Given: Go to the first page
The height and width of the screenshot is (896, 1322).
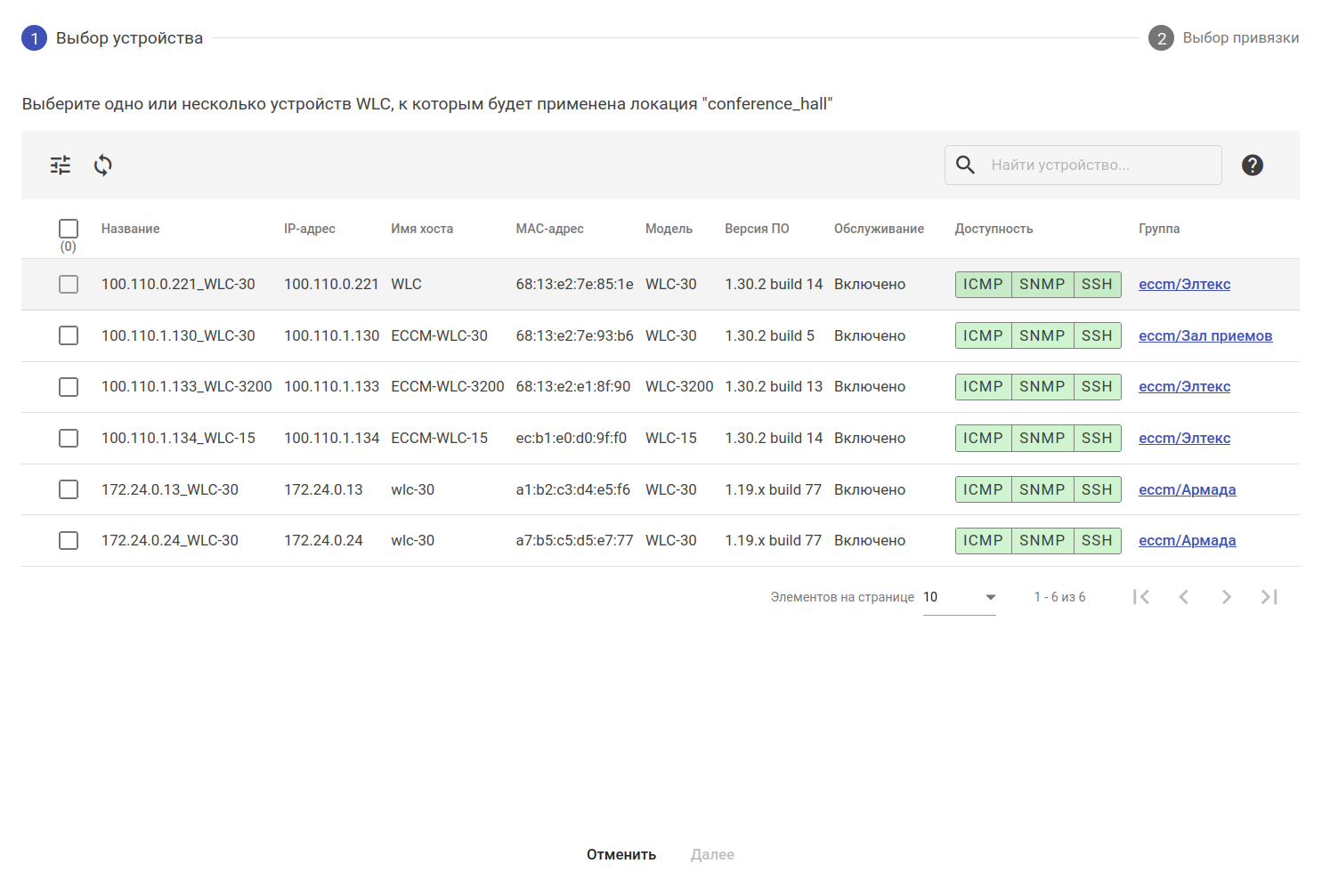Looking at the screenshot, I should tap(1141, 597).
